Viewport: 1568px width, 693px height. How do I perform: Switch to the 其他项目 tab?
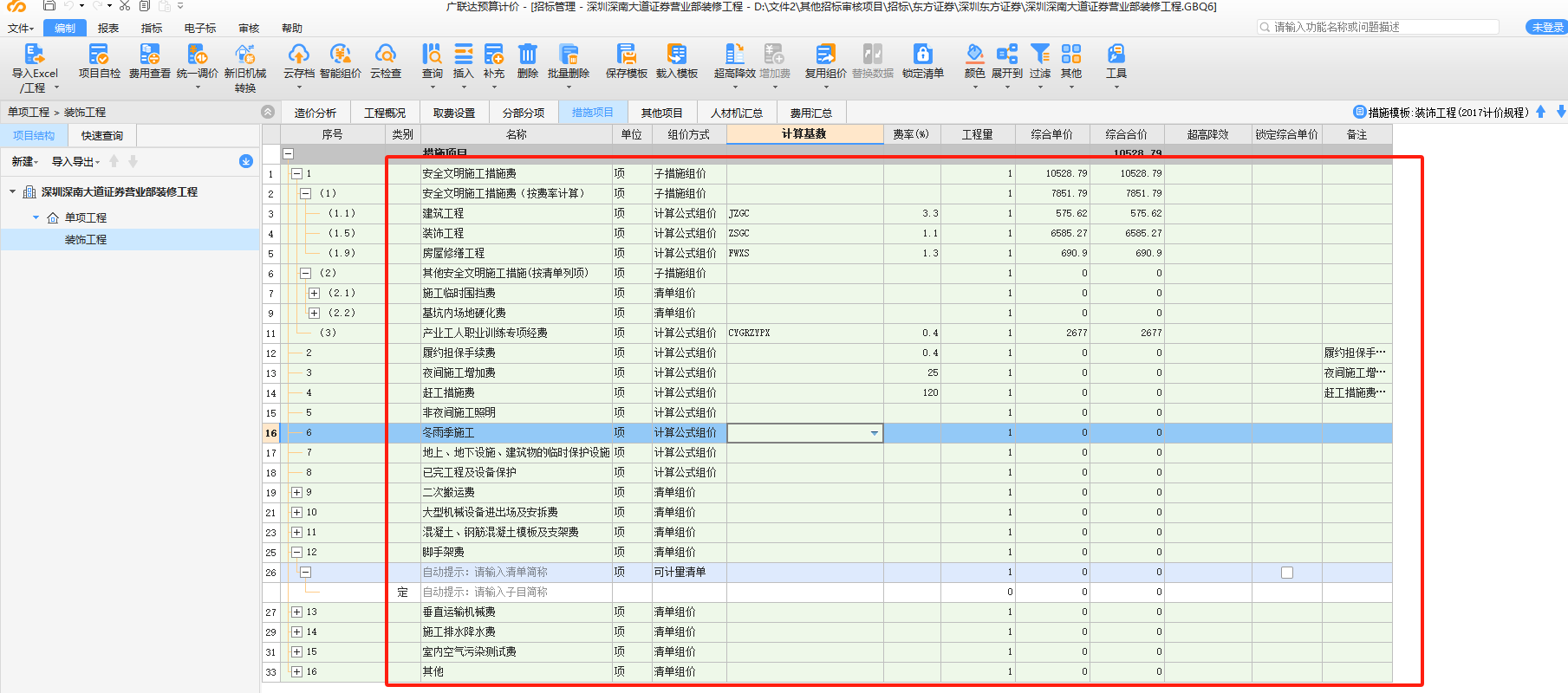662,113
